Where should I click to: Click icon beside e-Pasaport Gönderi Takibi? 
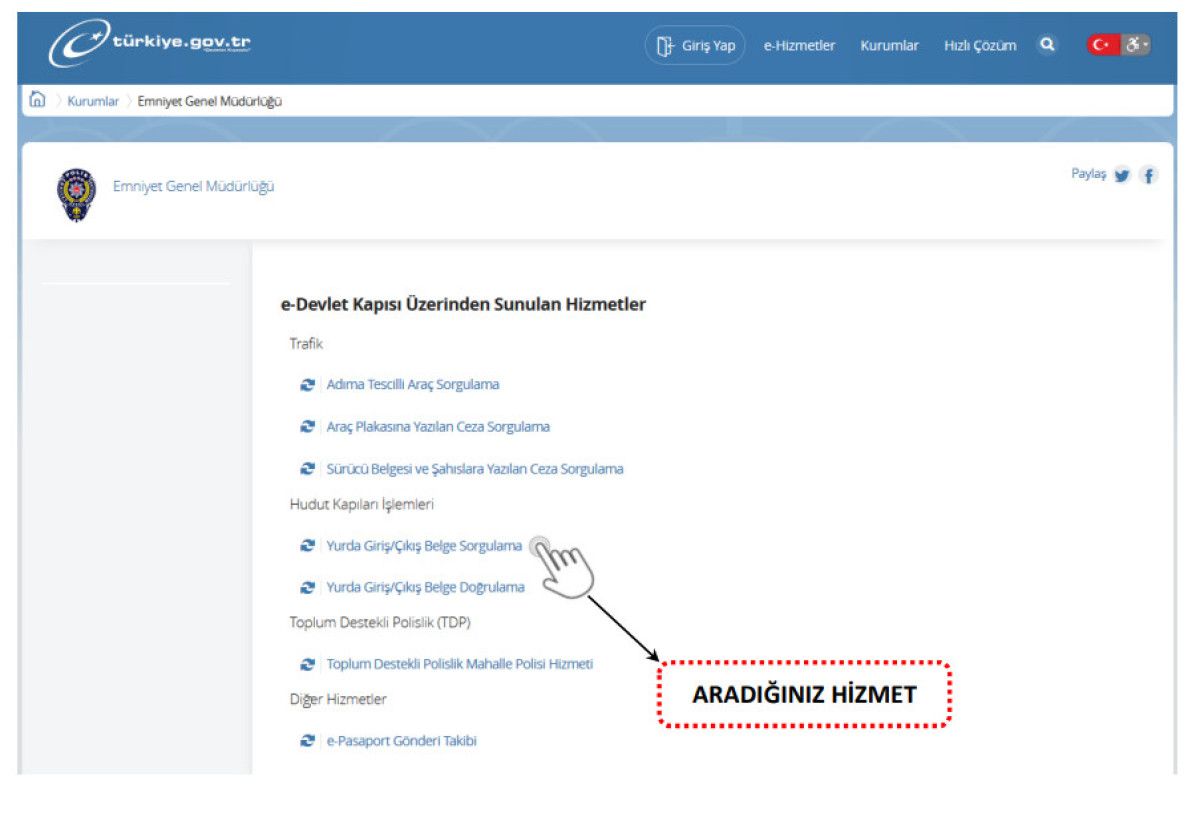(x=308, y=742)
